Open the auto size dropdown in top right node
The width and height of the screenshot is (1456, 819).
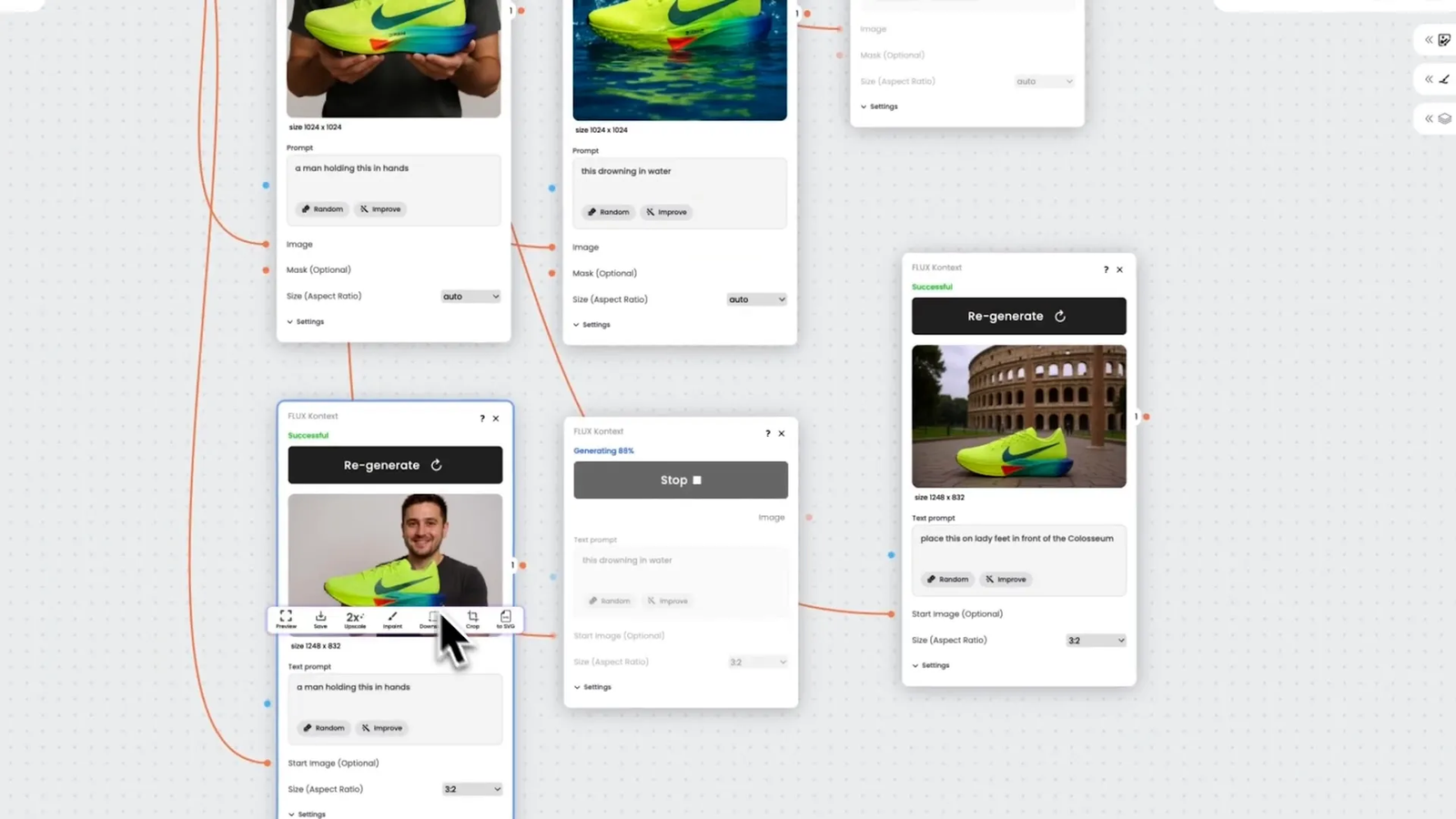pos(1044,82)
